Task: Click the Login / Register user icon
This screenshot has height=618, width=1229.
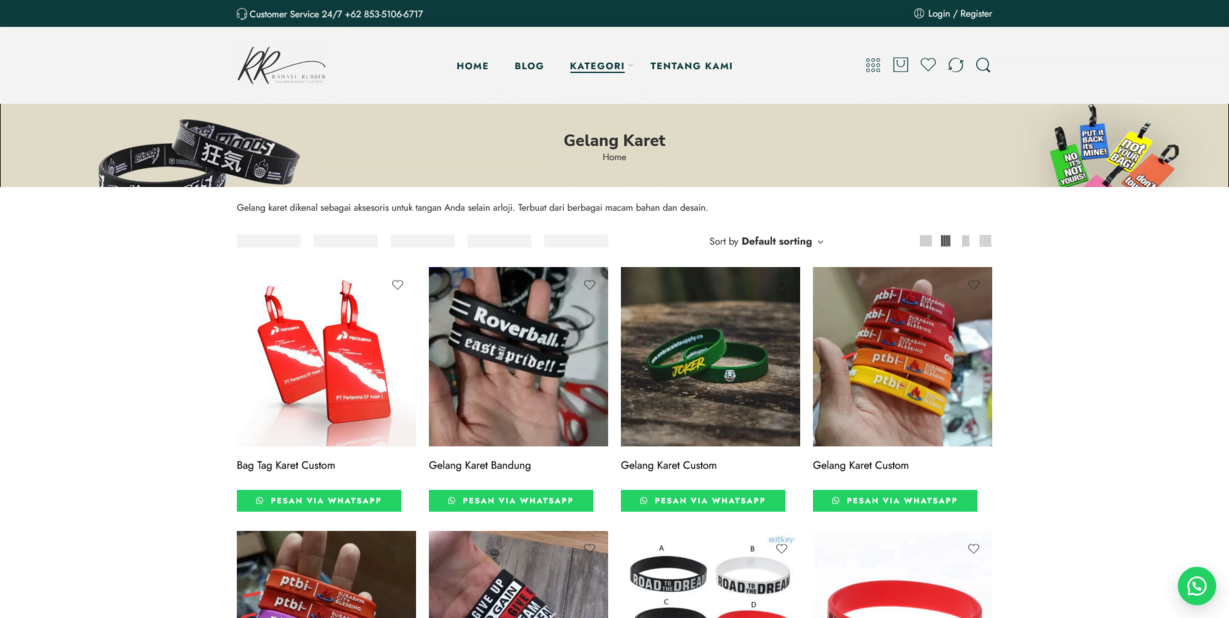Action: [x=919, y=14]
